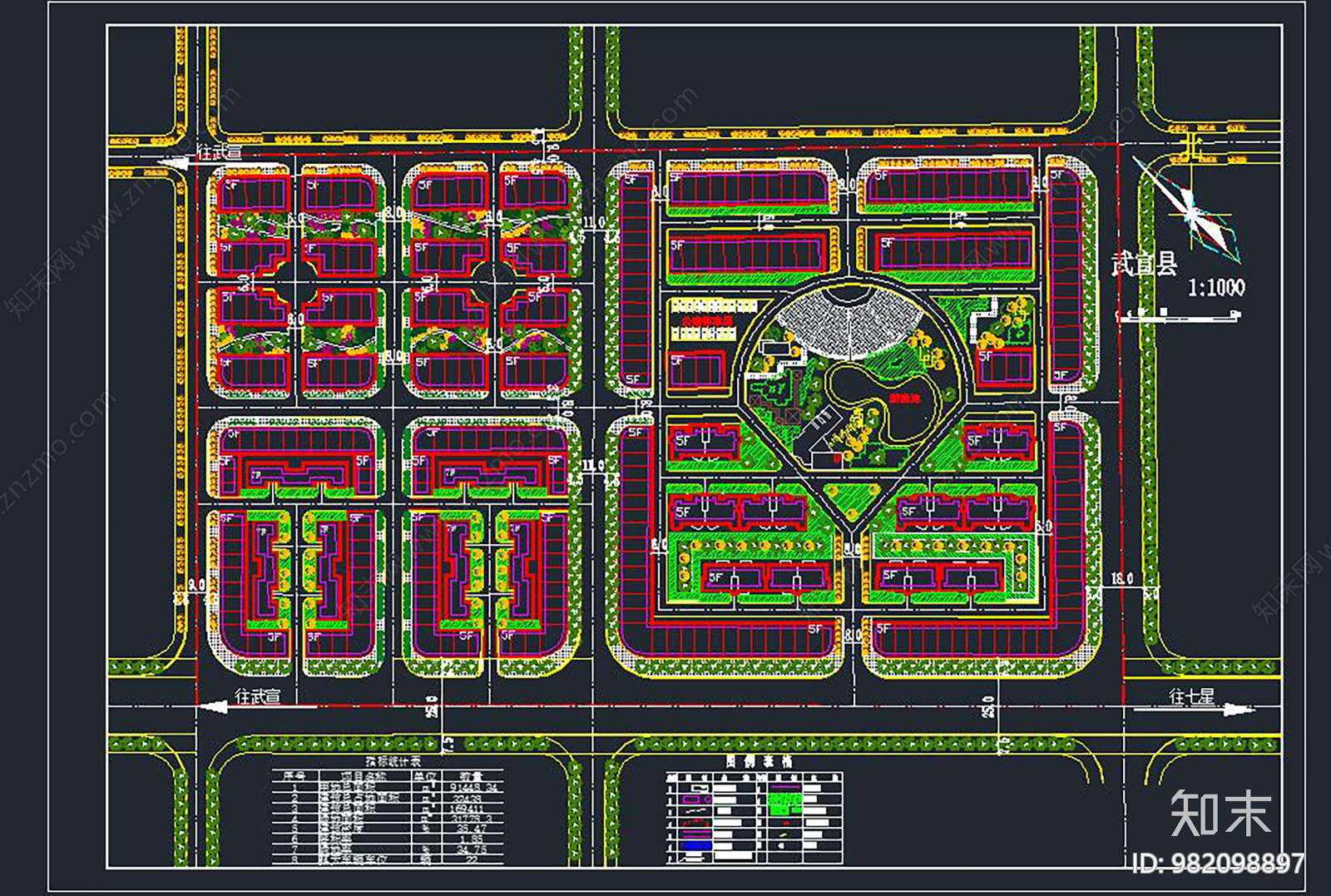Click the 91448.34 value in the statistics table

pyautogui.click(x=473, y=787)
